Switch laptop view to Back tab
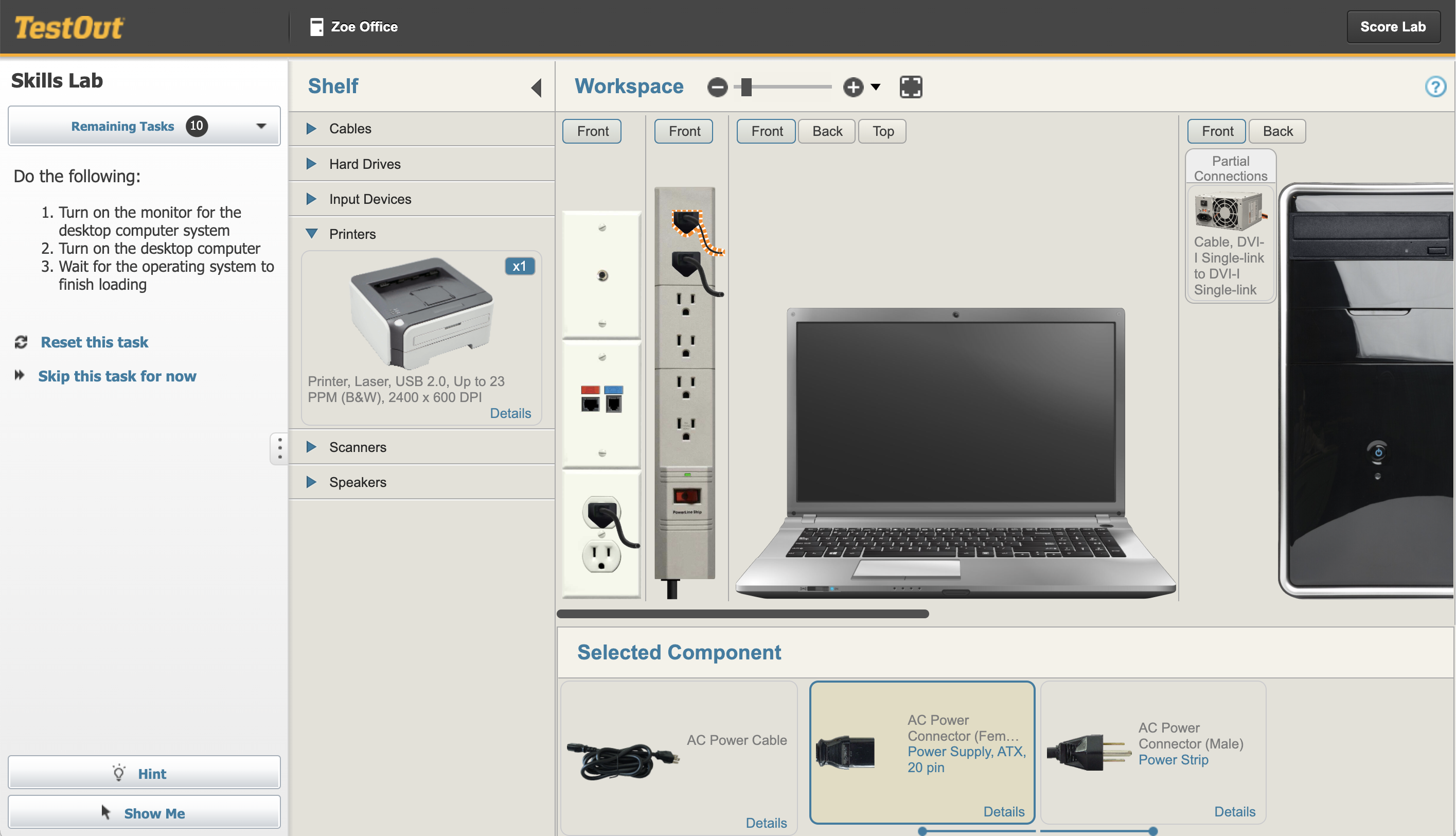 tap(827, 131)
